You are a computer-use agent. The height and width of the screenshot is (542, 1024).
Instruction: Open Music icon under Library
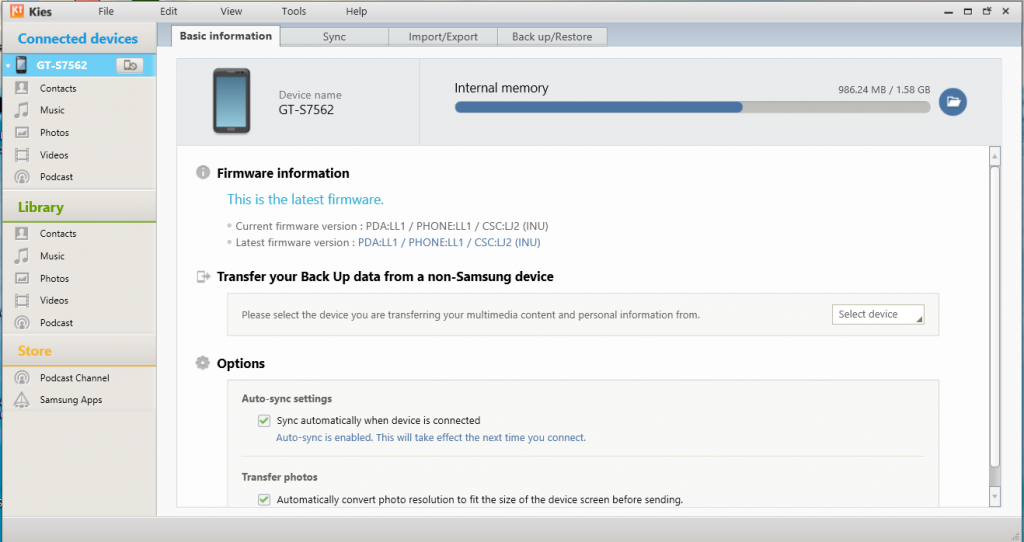(22, 256)
